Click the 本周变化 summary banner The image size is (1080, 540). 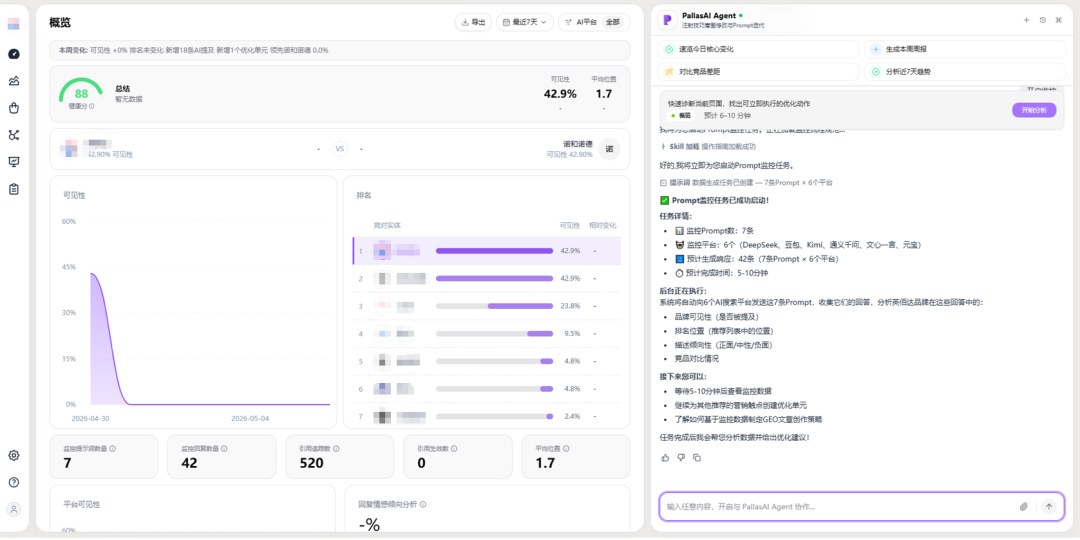click(340, 50)
